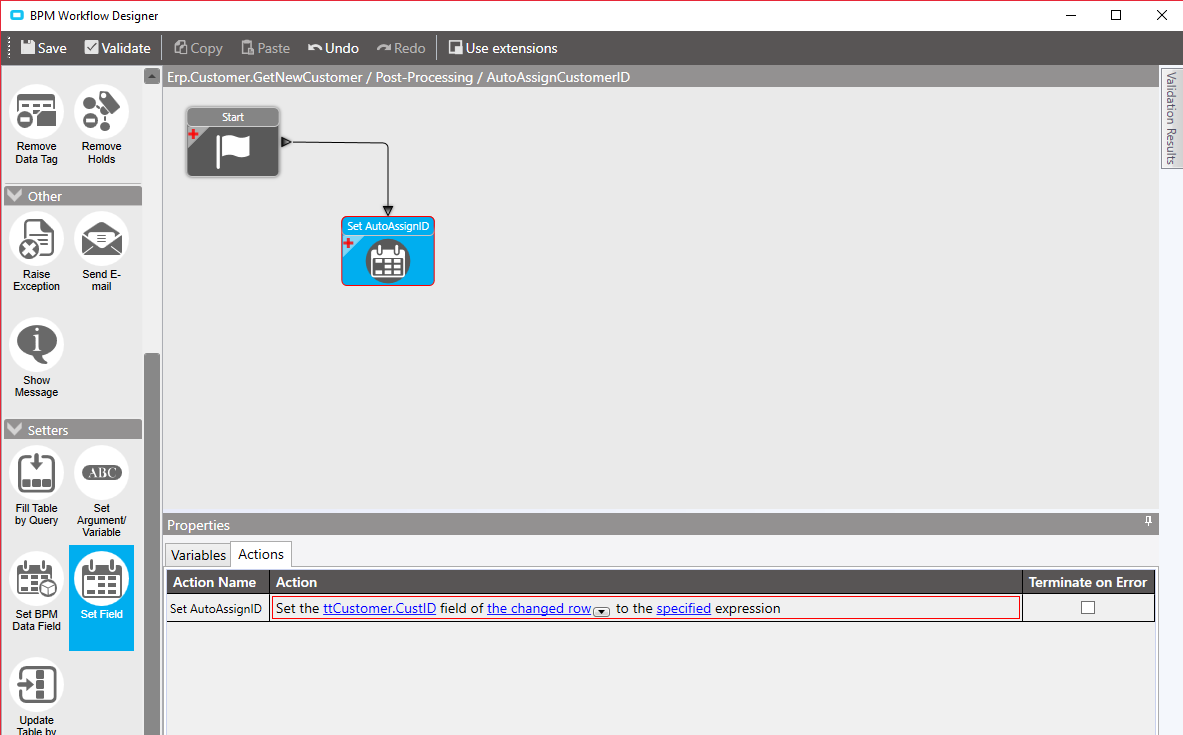1183x735 pixels.
Task: Click the Start node on canvas
Action: [x=233, y=142]
